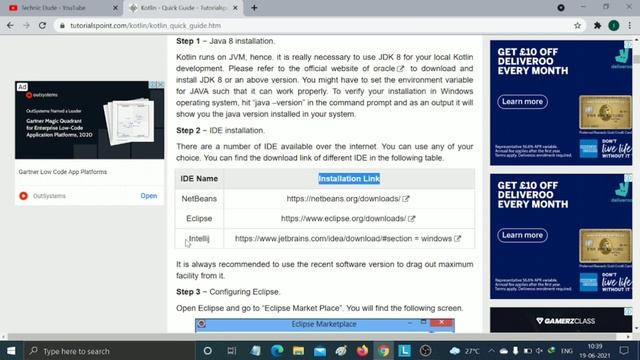Open the Windows Start menu
Image resolution: width=640 pixels, height=360 pixels.
(x=11, y=351)
